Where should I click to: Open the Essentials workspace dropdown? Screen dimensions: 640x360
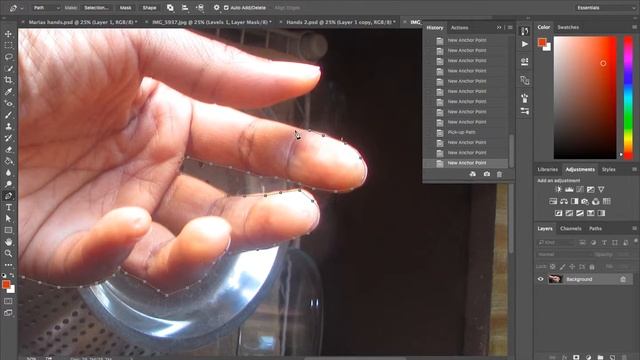tap(605, 8)
